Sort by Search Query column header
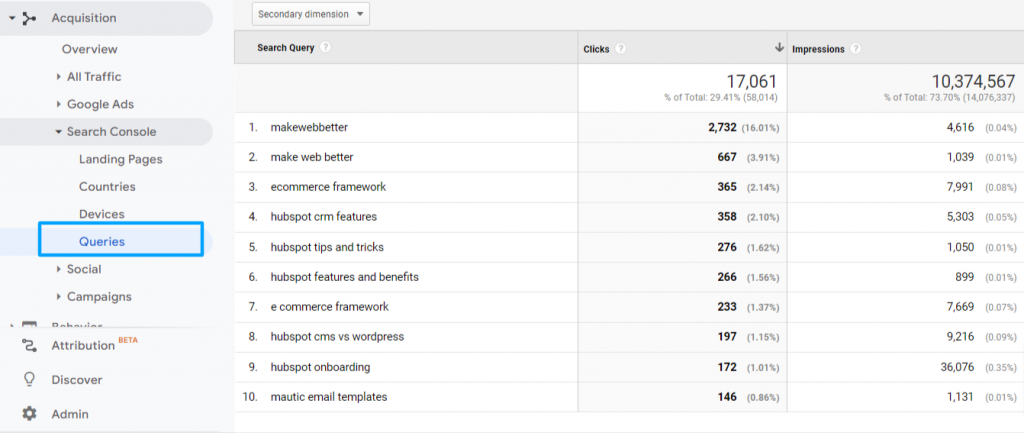This screenshot has height=433, width=1024. click(x=285, y=48)
